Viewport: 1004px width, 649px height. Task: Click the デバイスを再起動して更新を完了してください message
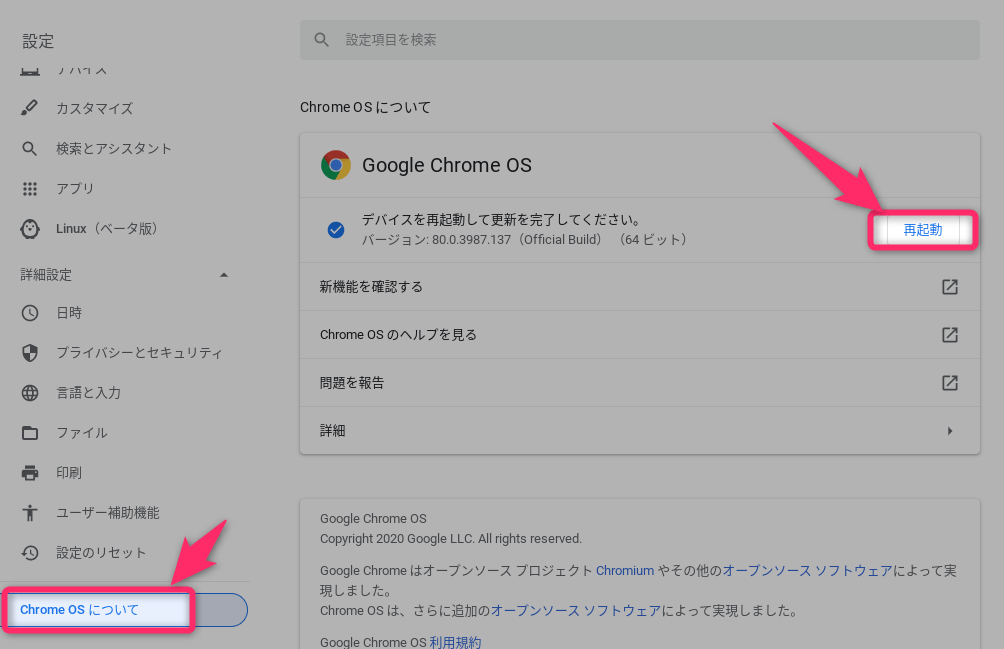pos(501,220)
